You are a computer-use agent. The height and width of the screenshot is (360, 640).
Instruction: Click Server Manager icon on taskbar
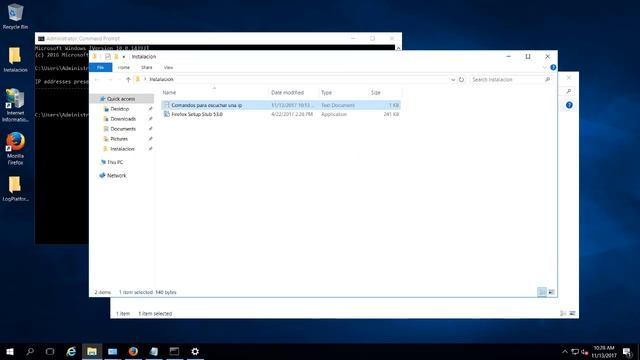112,351
